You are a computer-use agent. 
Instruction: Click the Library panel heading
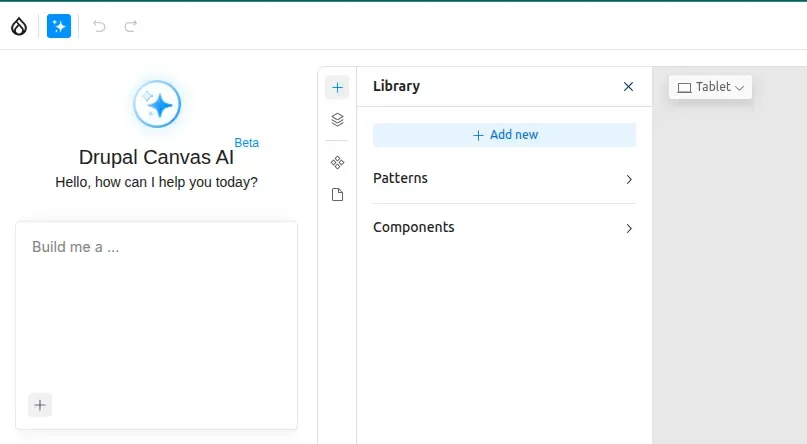coord(396,86)
